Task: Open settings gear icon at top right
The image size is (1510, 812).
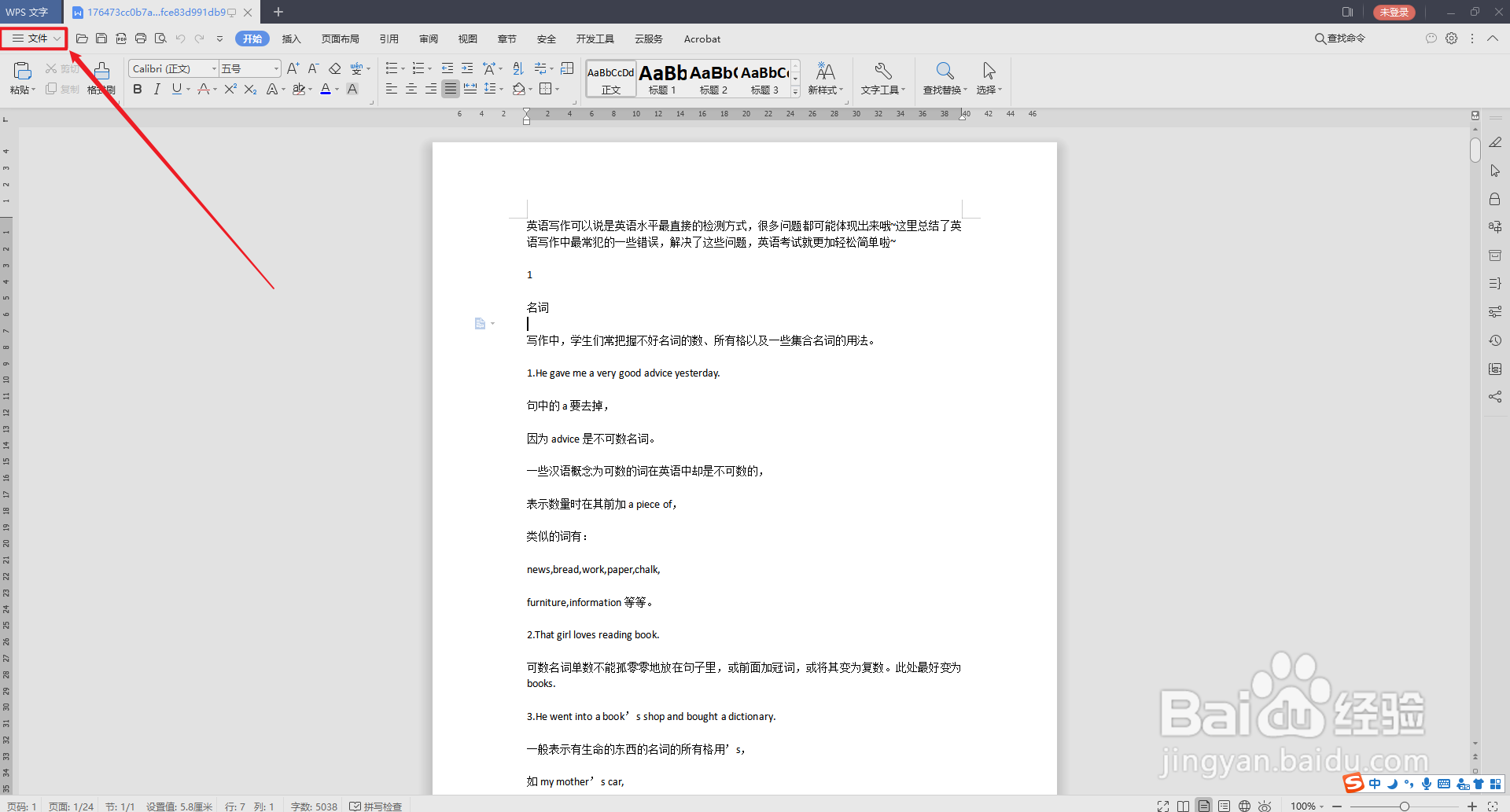Action: 1451,39
